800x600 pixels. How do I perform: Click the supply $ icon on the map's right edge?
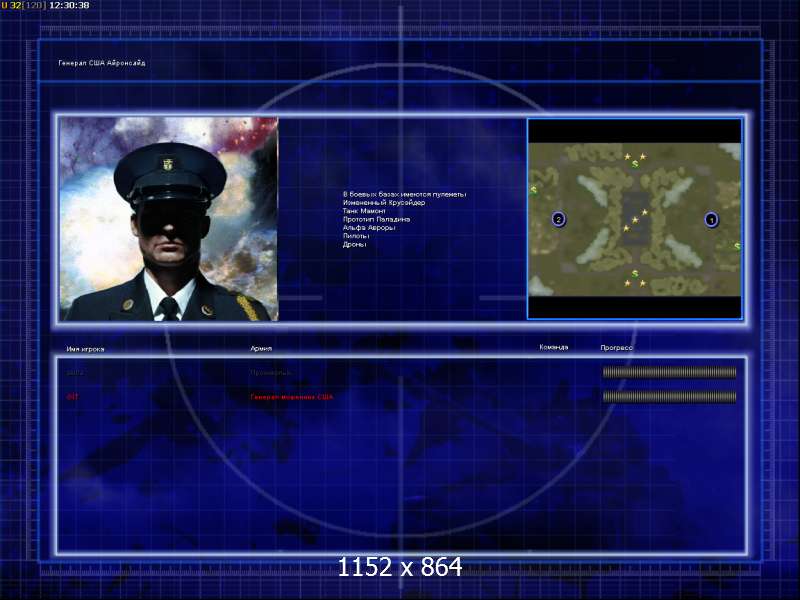click(x=737, y=246)
